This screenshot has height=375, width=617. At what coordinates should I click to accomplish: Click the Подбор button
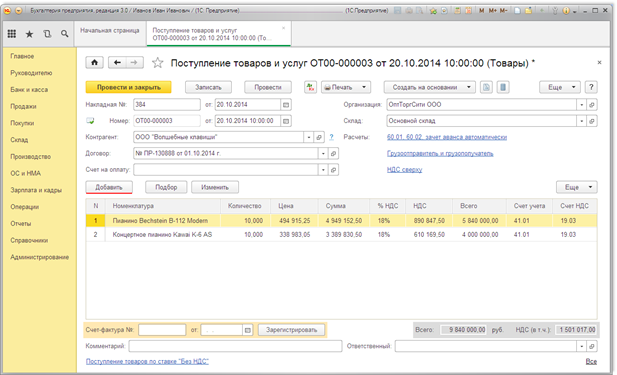[x=166, y=187]
